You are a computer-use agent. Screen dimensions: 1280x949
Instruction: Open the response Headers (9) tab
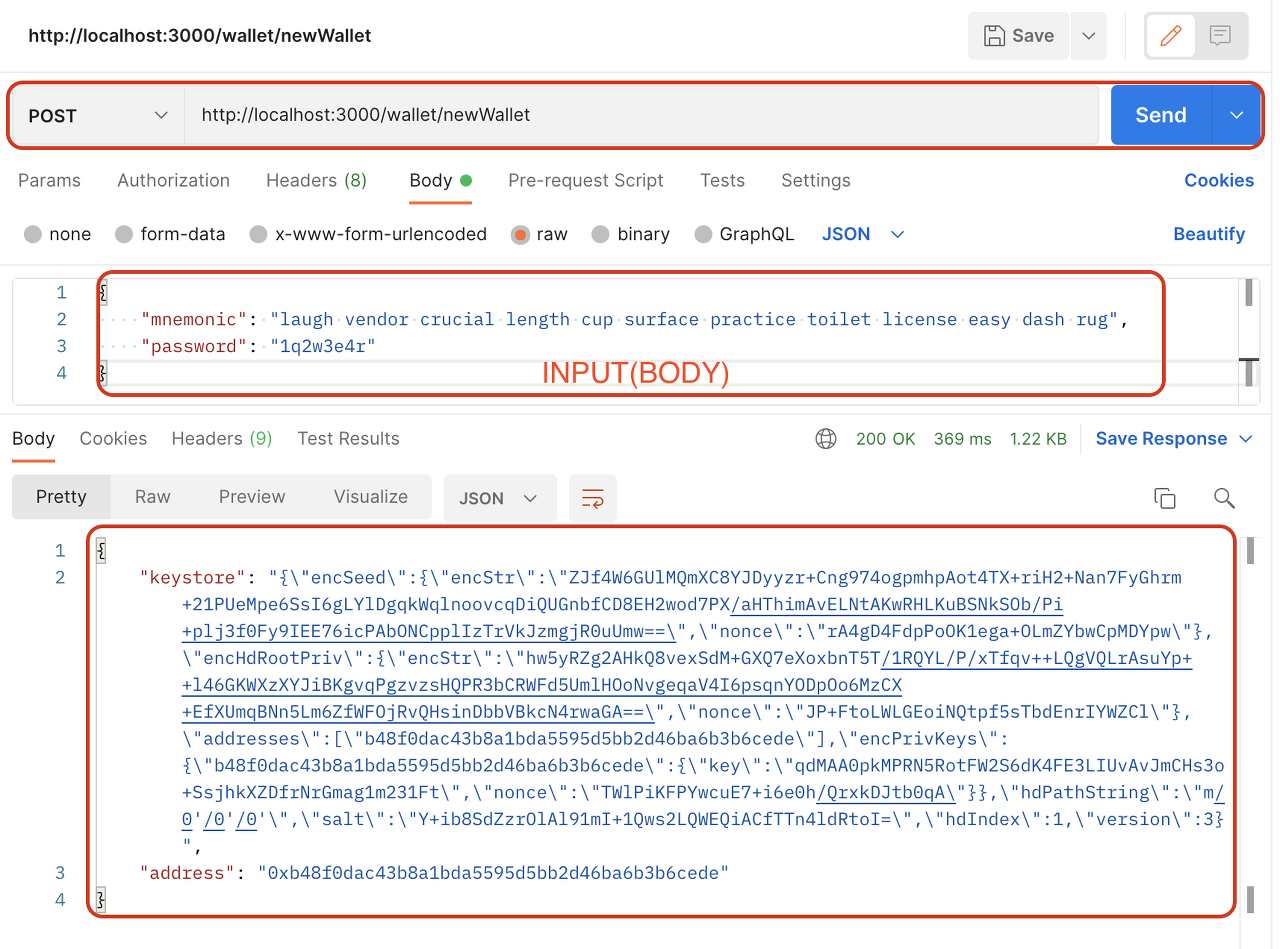[222, 439]
